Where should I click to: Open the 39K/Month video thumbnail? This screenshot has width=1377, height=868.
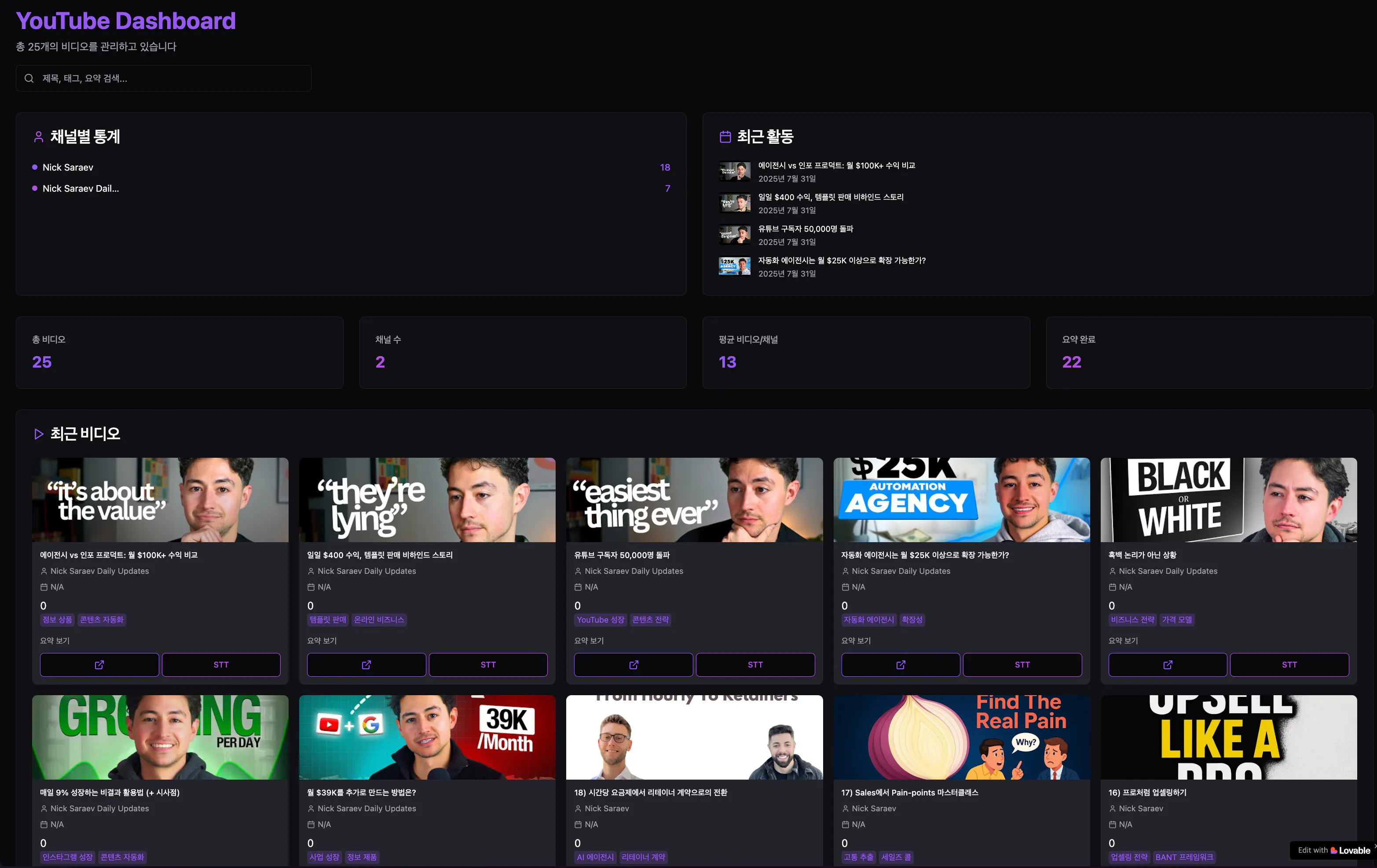click(x=427, y=737)
